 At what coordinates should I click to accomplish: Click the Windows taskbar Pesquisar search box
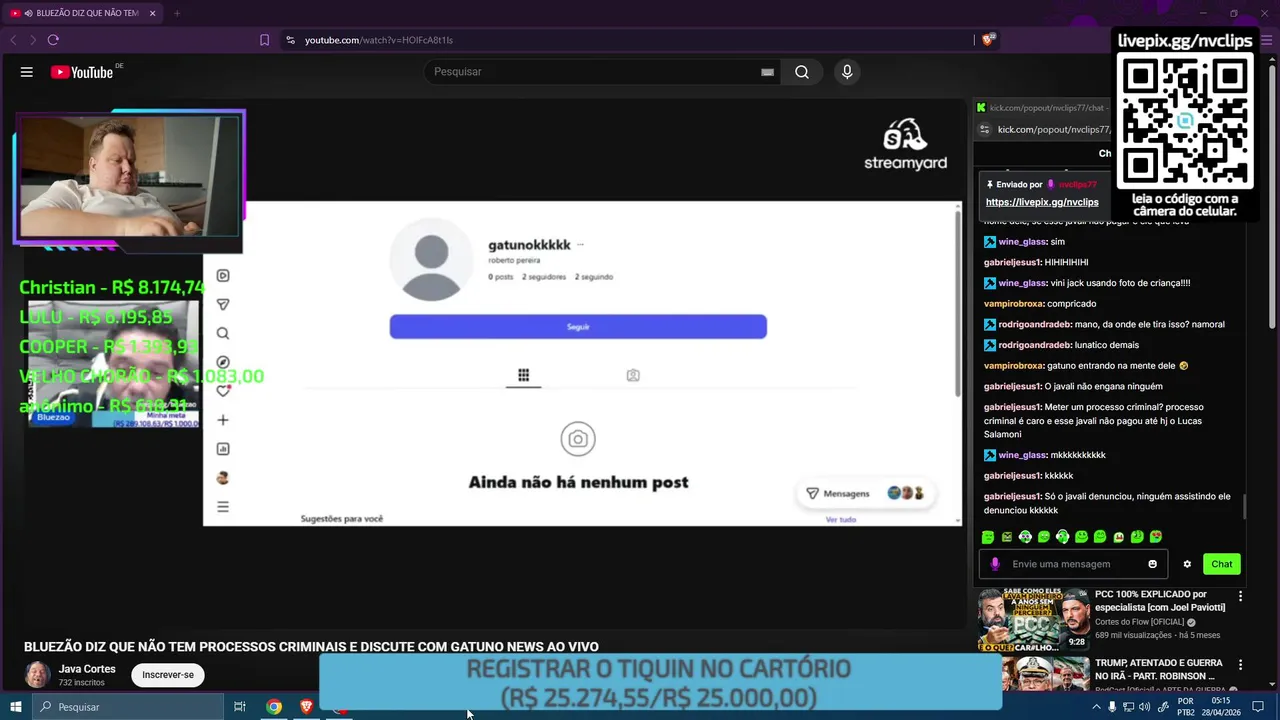click(x=128, y=707)
